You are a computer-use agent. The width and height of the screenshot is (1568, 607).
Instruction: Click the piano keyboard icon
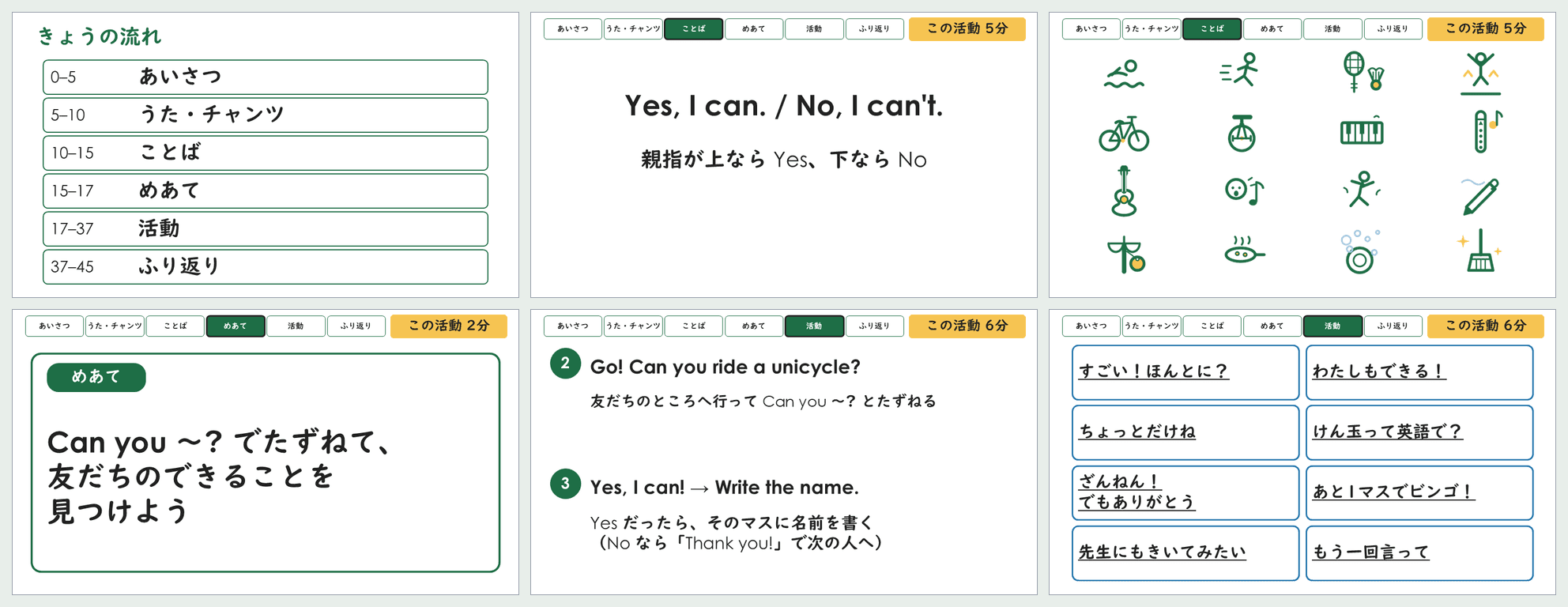point(1362,130)
